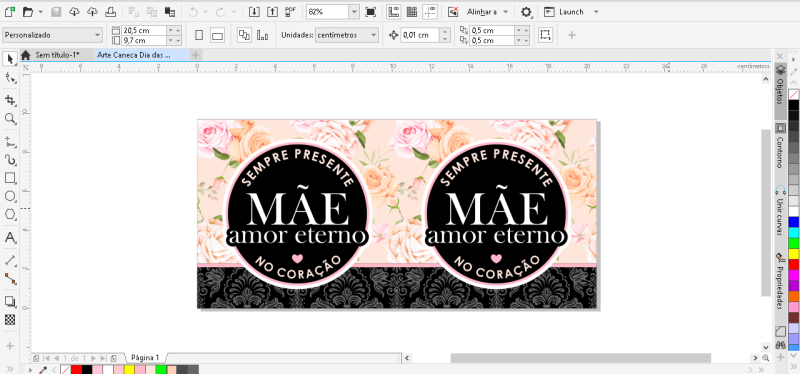Increase the nudge distance 0,01 cm stepper
Image resolution: width=800 pixels, height=374 pixels.
pyautogui.click(x=445, y=32)
